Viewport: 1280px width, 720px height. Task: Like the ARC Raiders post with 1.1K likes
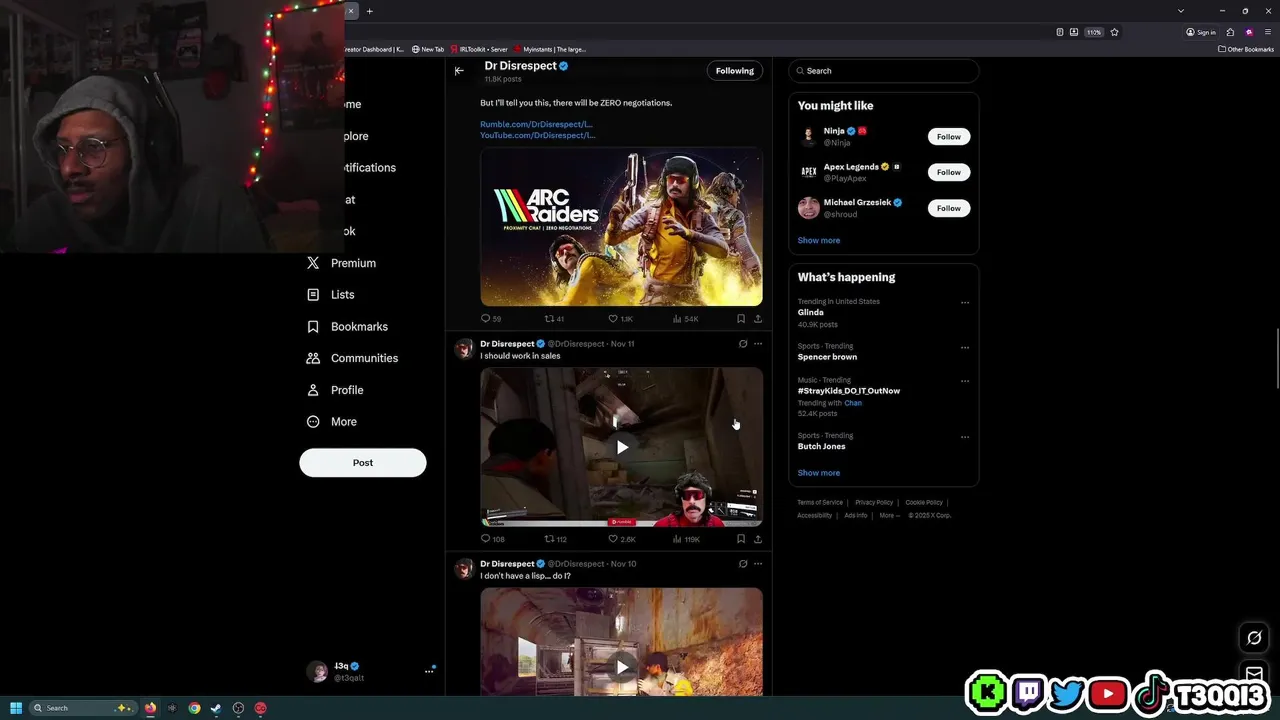(x=620, y=319)
